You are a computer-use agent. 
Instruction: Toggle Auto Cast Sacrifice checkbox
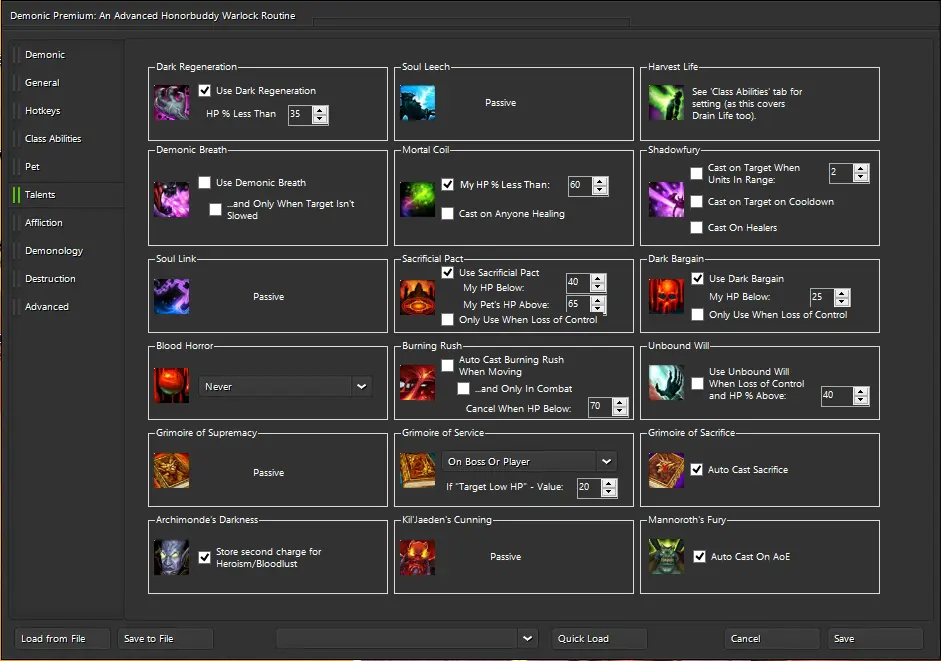[697, 469]
